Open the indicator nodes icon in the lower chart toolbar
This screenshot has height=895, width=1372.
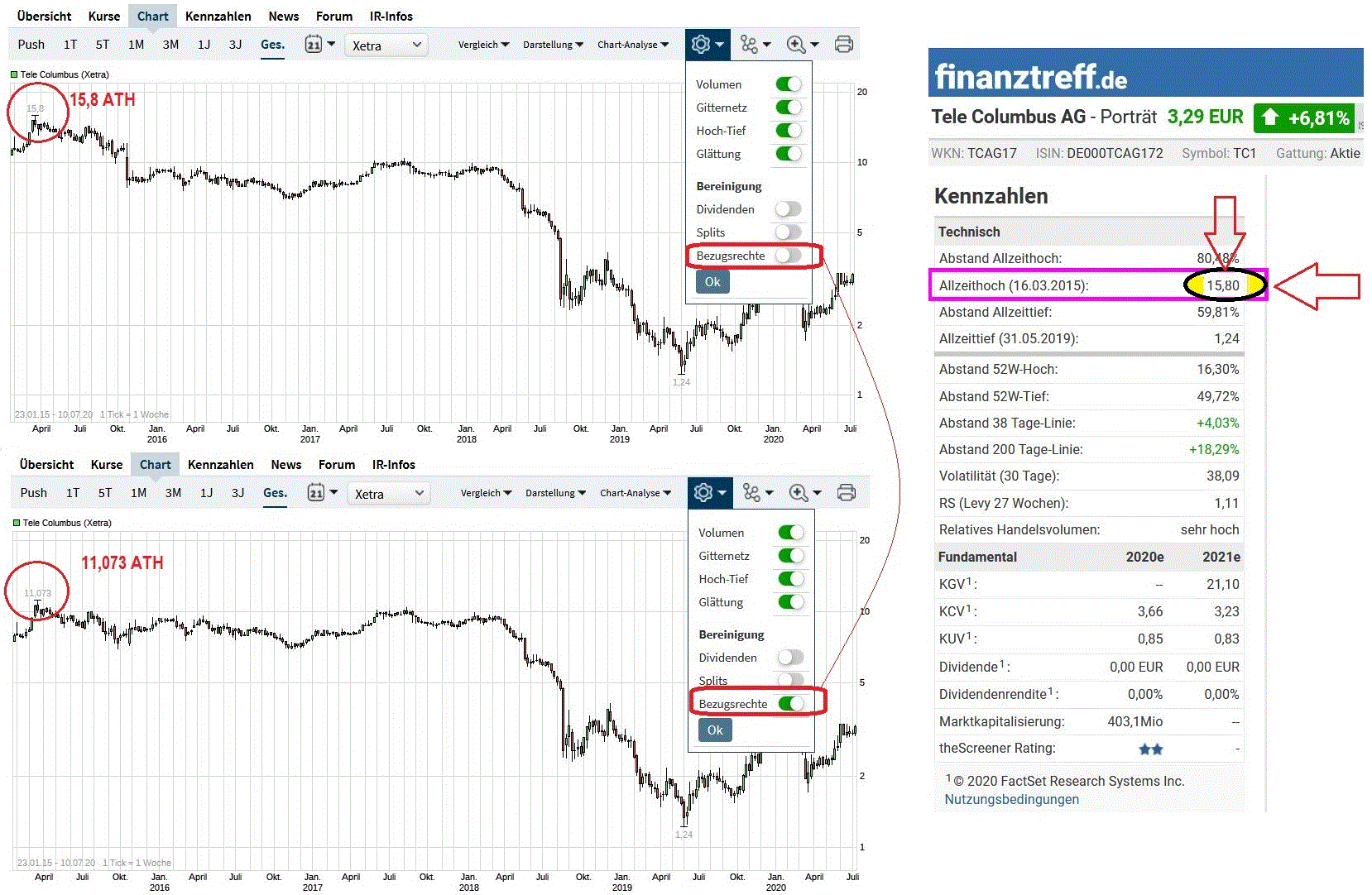point(757,493)
